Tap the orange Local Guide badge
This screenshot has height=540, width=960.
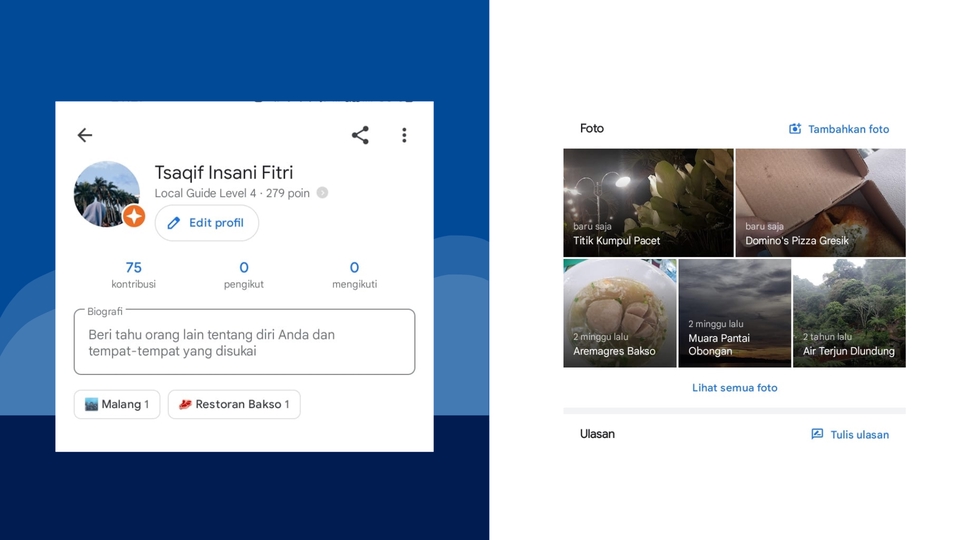pyautogui.click(x=134, y=216)
